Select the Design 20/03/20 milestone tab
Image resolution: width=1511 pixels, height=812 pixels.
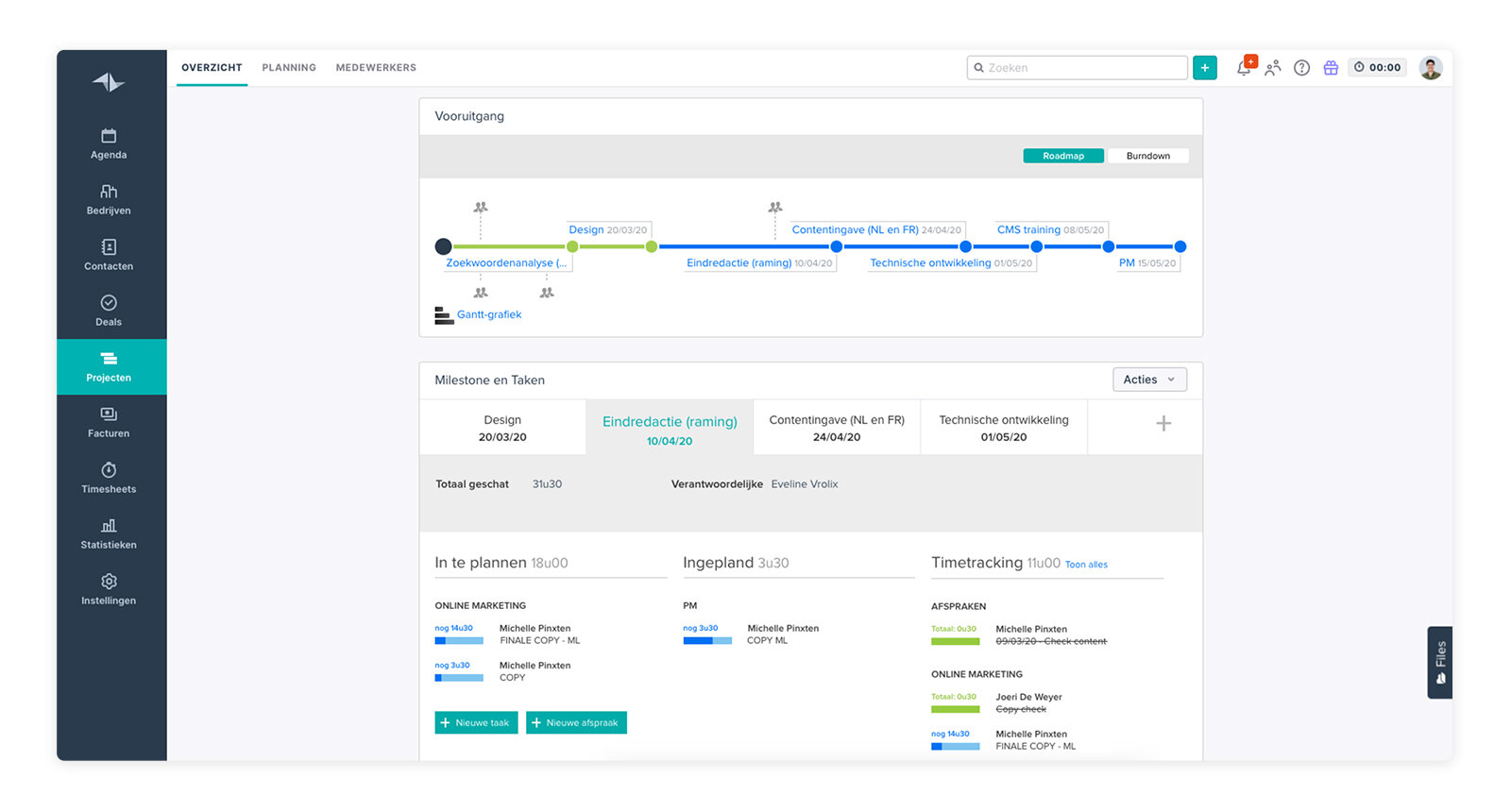pos(502,428)
